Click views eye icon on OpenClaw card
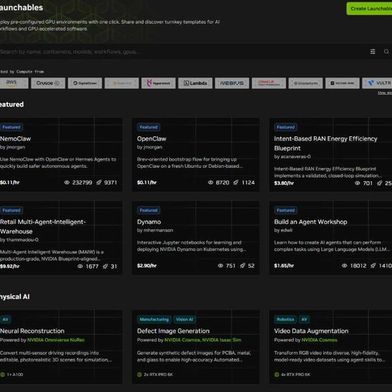Image resolution: width=392 pixels, height=392 pixels. tap(210, 182)
